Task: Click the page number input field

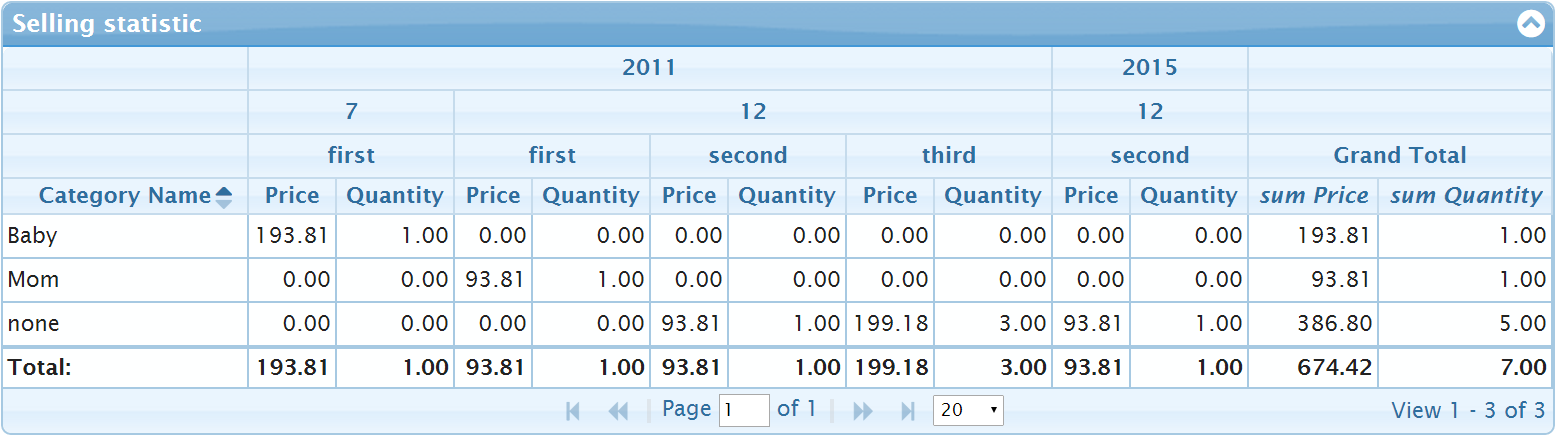Action: pos(743,410)
